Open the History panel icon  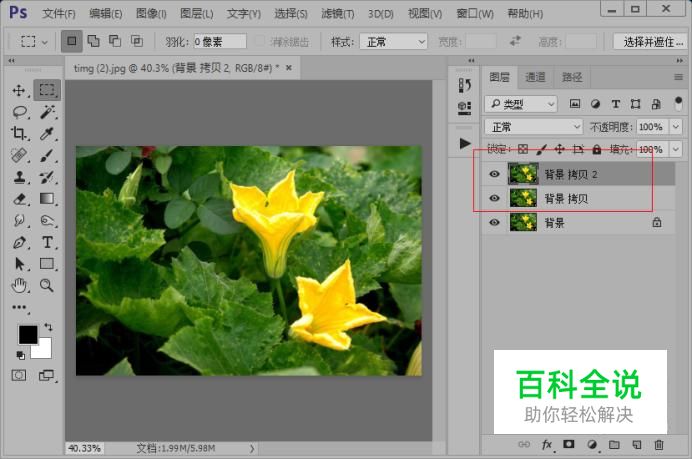pyautogui.click(x=464, y=85)
